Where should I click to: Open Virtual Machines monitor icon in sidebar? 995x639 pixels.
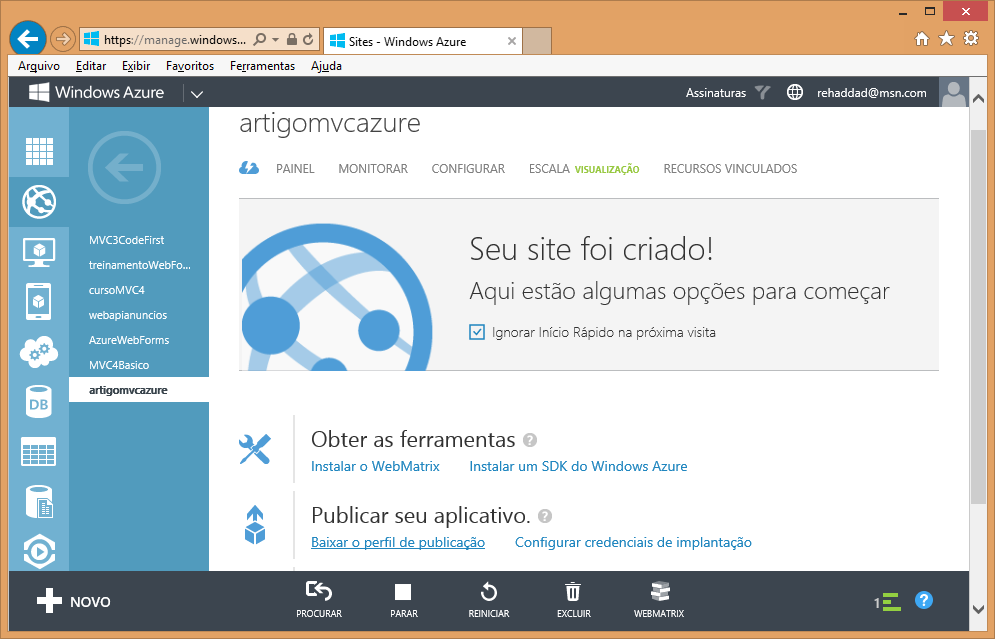click(39, 253)
